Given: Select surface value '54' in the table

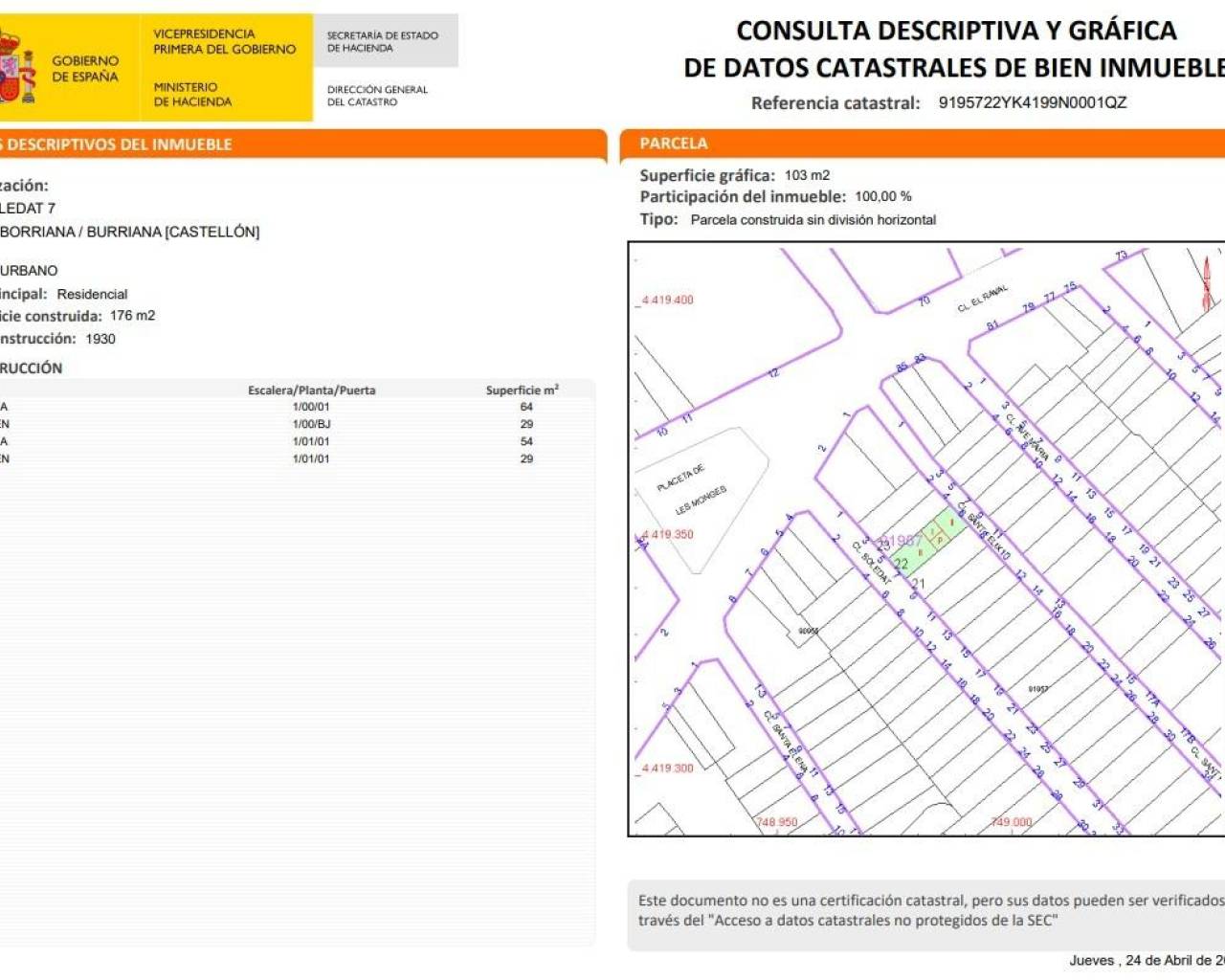Looking at the screenshot, I should (526, 442).
